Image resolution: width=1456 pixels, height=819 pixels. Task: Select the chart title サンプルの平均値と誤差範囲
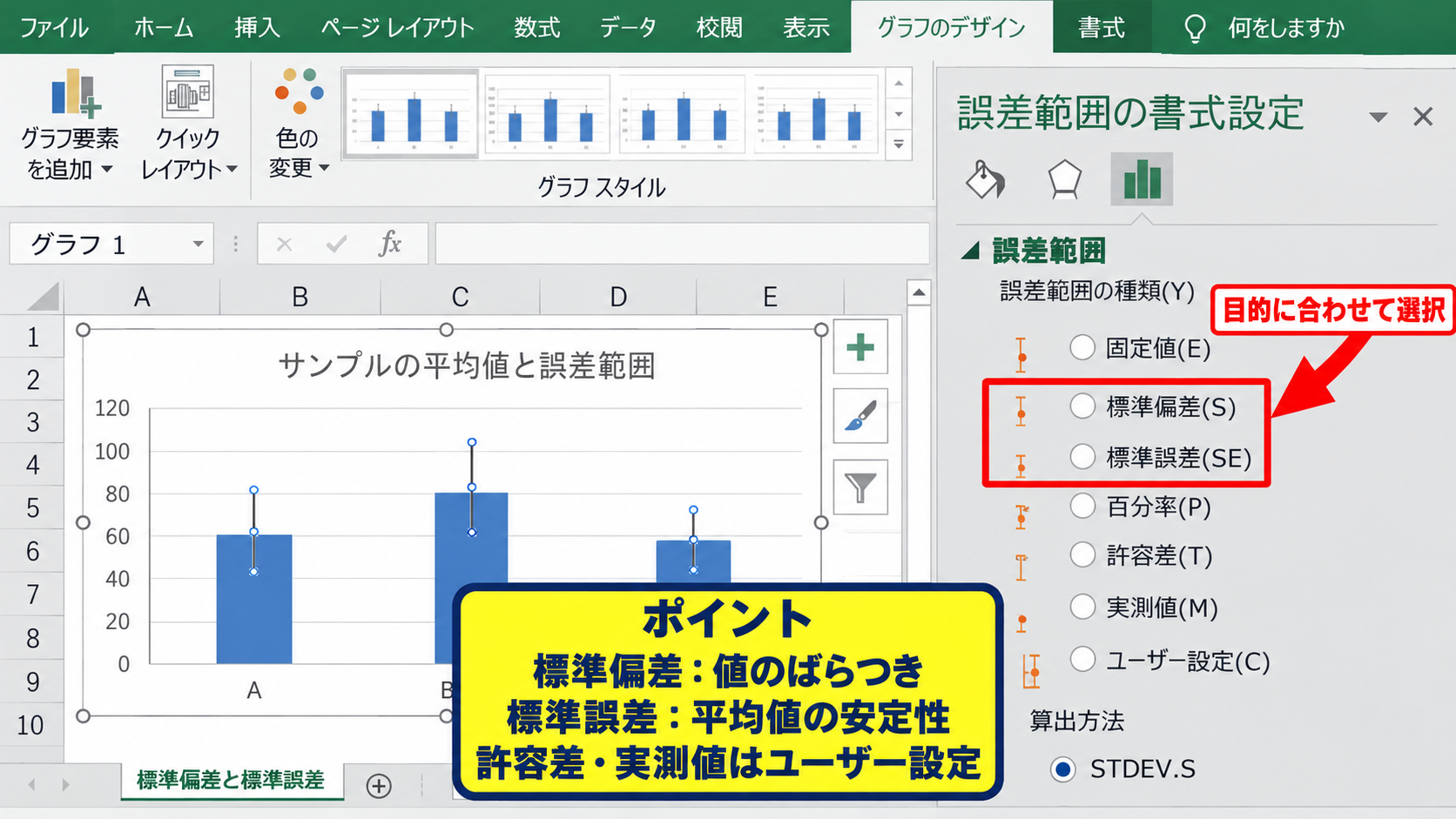click(x=467, y=366)
